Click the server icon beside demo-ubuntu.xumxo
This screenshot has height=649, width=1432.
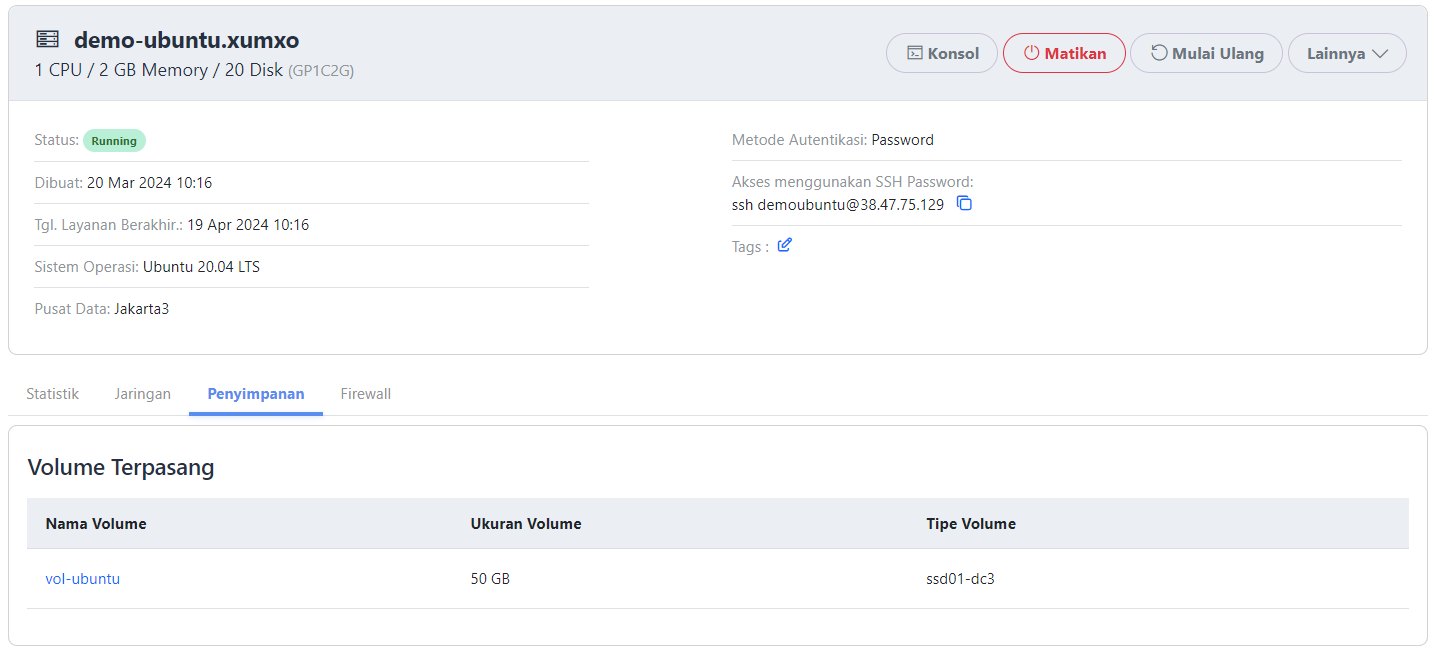coord(46,38)
